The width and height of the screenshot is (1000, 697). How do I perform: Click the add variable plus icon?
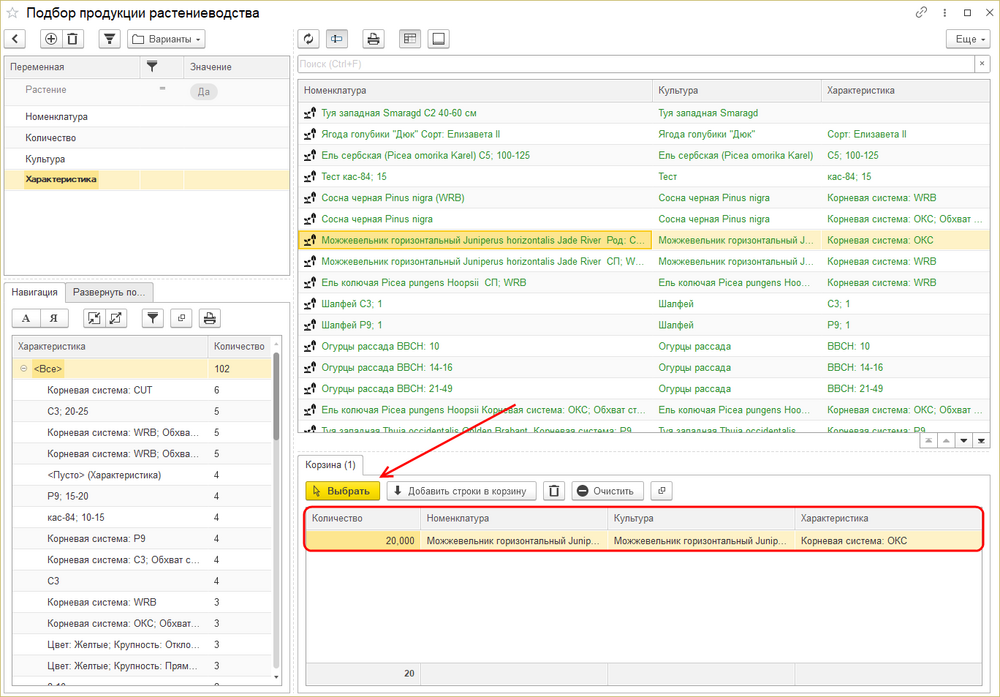pyautogui.click(x=51, y=39)
